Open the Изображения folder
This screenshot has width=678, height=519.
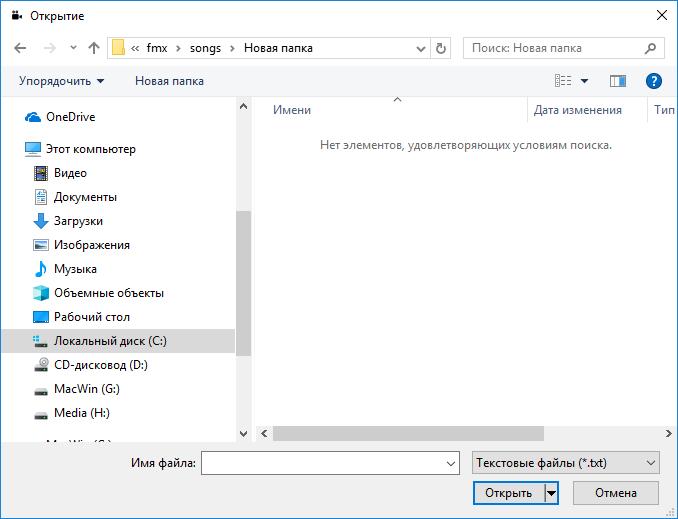click(x=92, y=245)
